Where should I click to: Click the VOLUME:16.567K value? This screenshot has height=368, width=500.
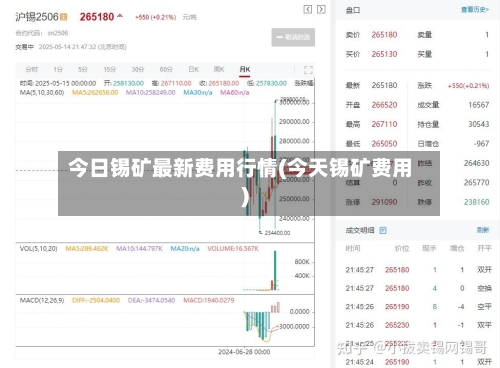pyautogui.click(x=233, y=249)
